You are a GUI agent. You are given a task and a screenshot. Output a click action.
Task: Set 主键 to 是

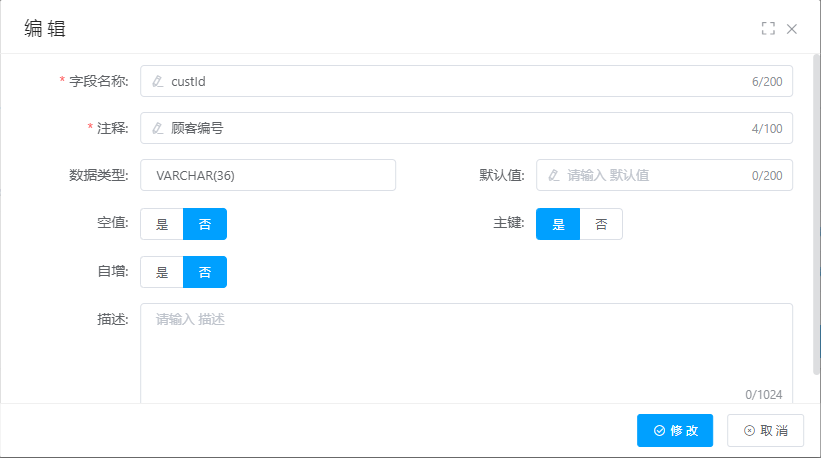pos(558,224)
